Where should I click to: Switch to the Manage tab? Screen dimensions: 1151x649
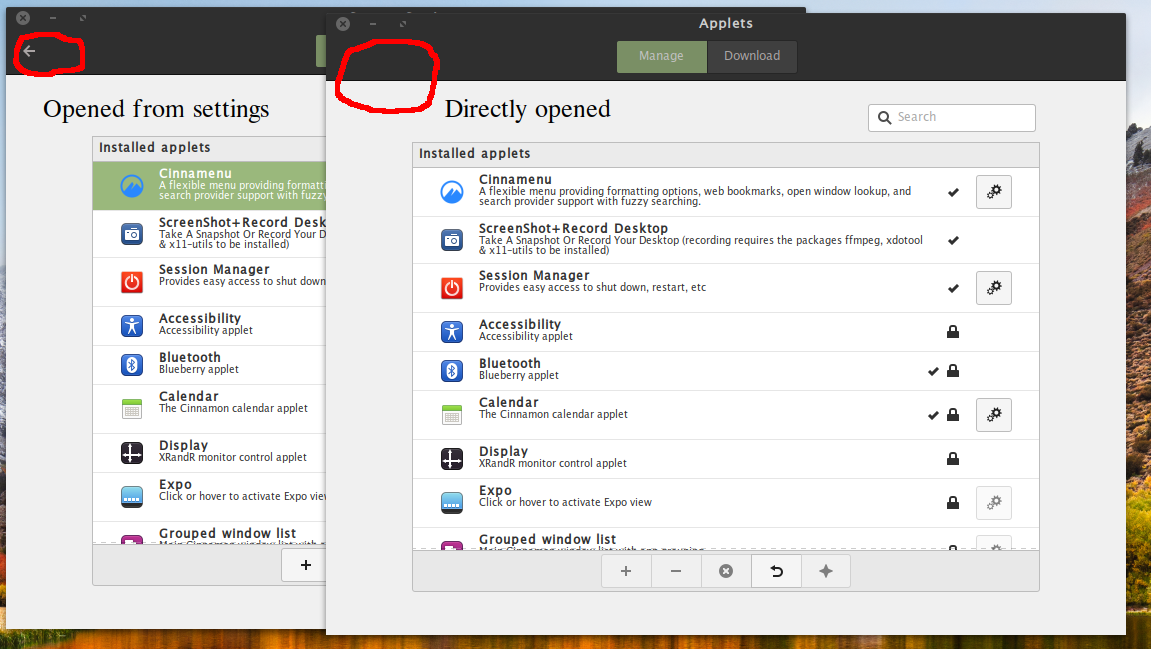[x=661, y=56]
